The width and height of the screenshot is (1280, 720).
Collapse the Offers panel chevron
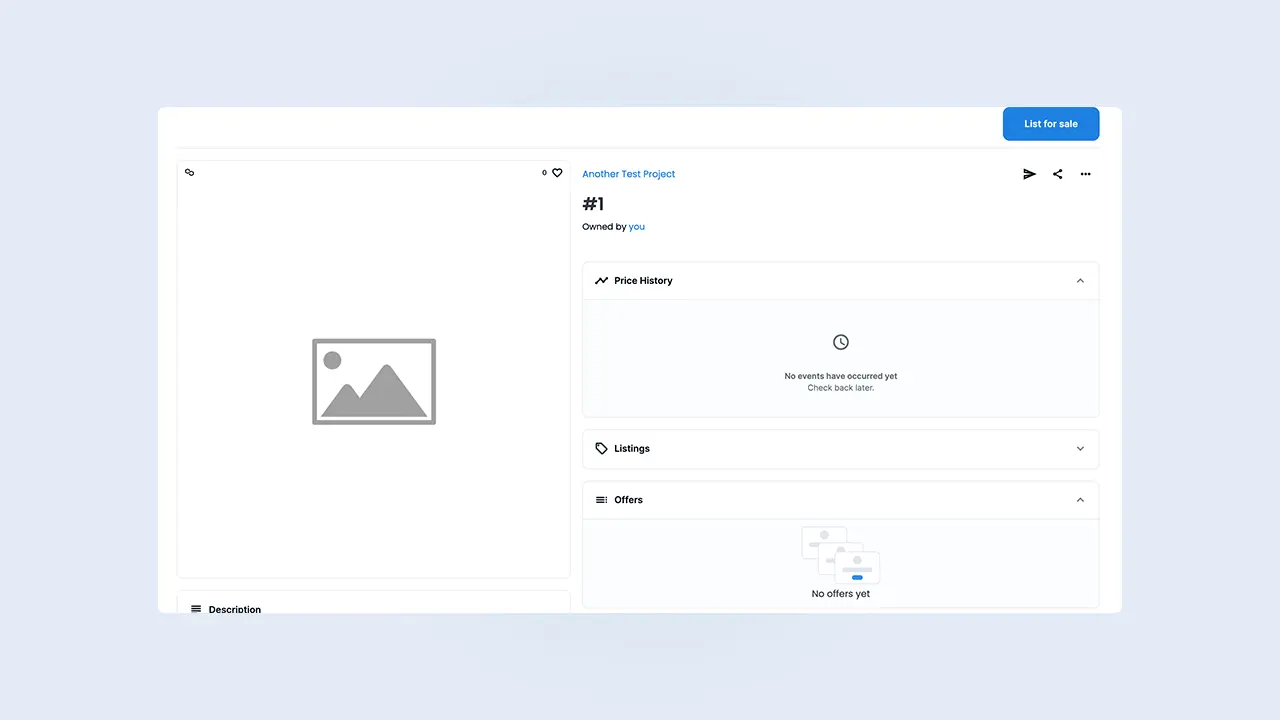click(x=1080, y=500)
